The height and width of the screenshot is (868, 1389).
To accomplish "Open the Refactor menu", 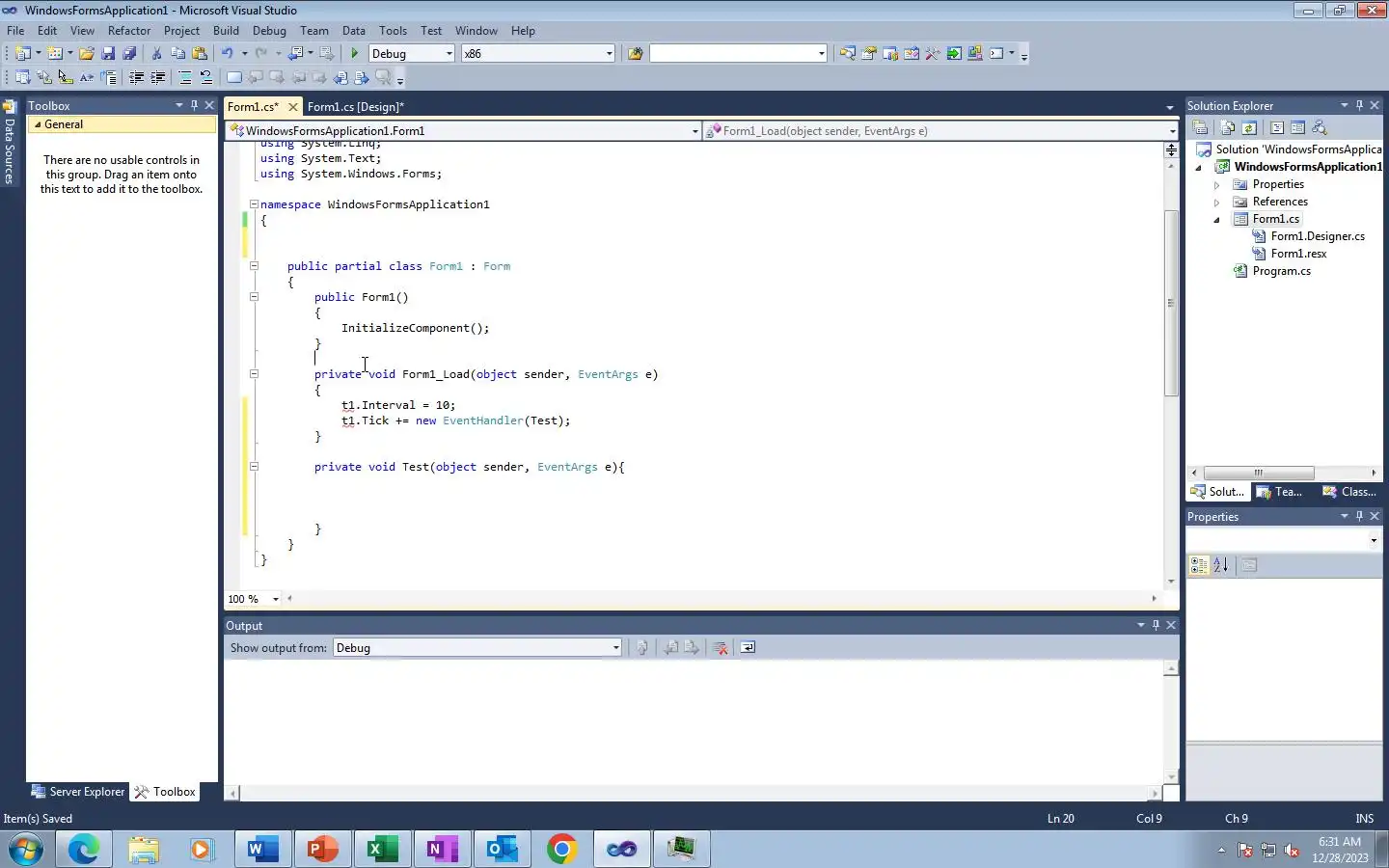I will click(x=129, y=31).
